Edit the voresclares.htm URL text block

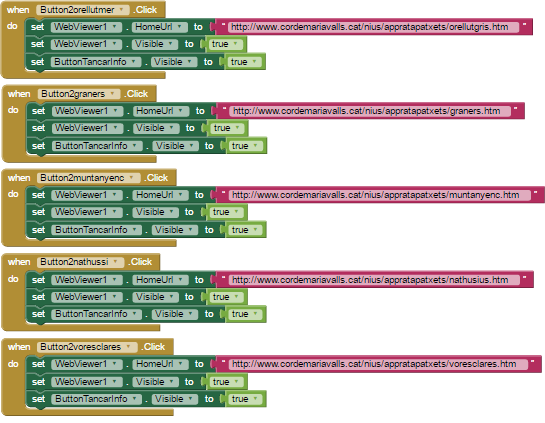click(x=378, y=364)
